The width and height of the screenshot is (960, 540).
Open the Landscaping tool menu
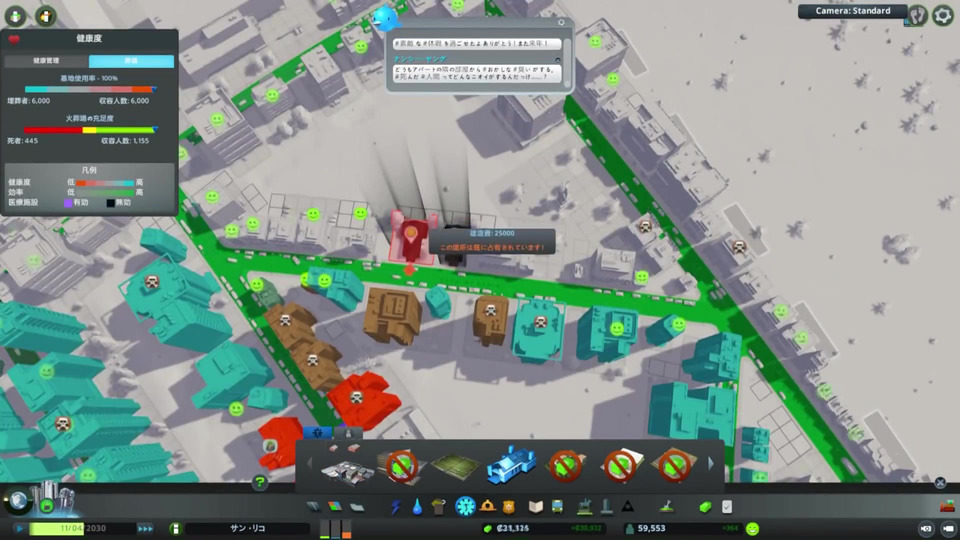tap(667, 506)
